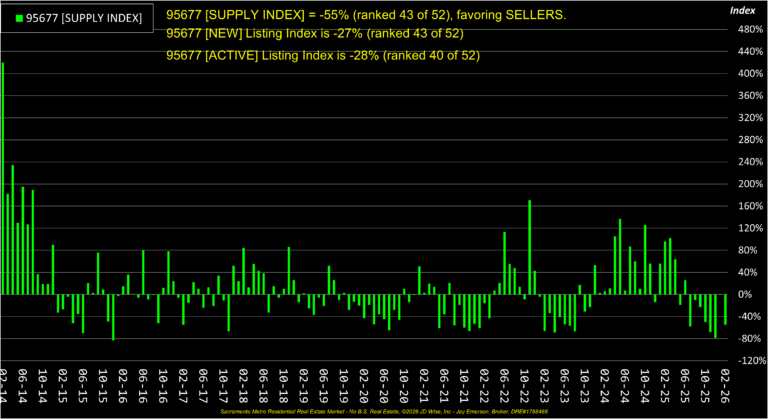This screenshot has height=419, width=768.
Task: Click the 320% axis label
Action: pyautogui.click(x=750, y=118)
